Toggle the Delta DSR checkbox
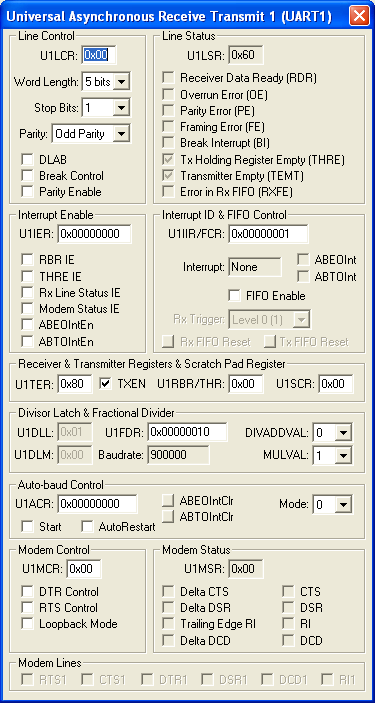The image size is (375, 703). 169,608
